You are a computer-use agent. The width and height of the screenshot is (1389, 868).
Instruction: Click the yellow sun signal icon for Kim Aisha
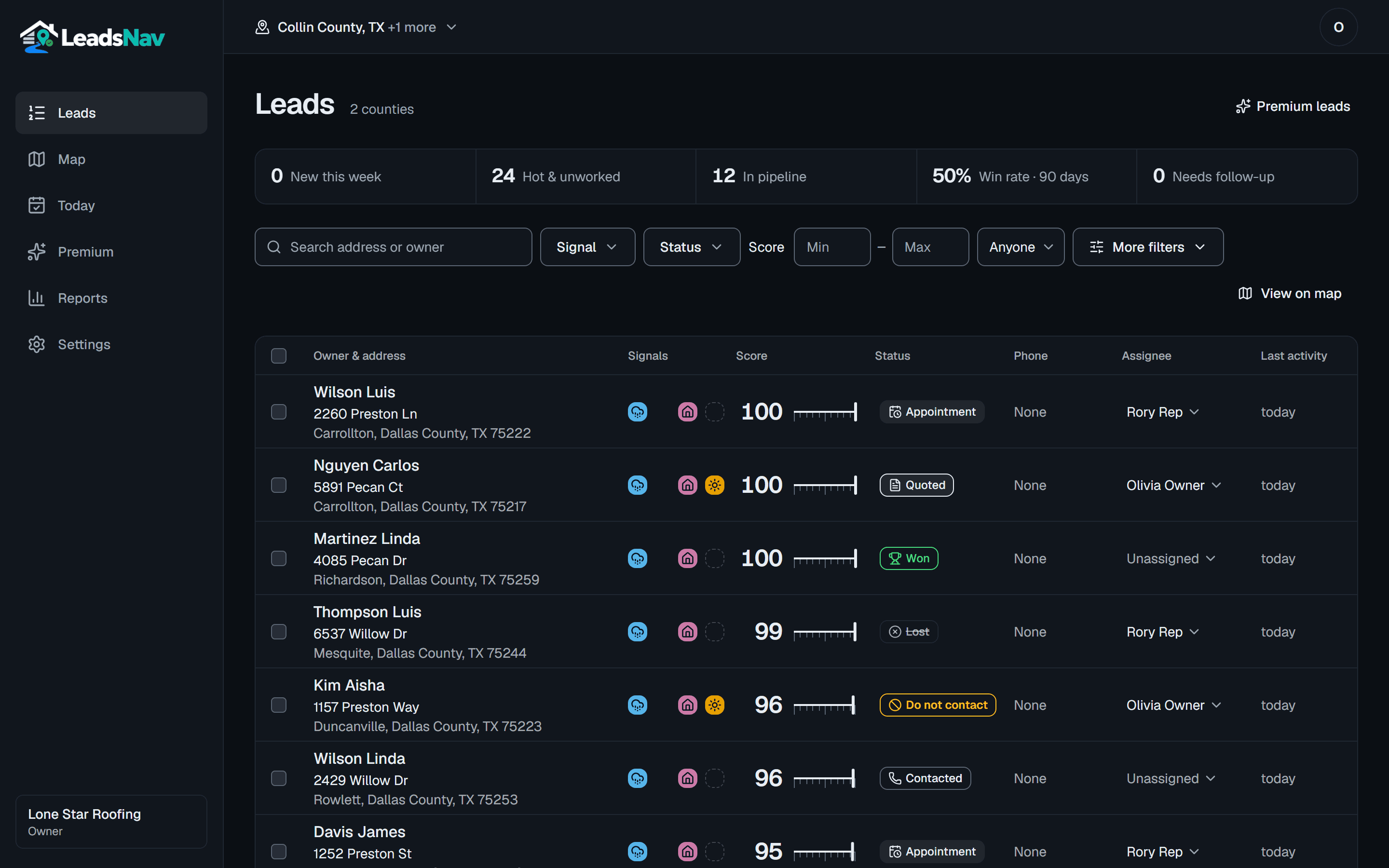pos(714,705)
